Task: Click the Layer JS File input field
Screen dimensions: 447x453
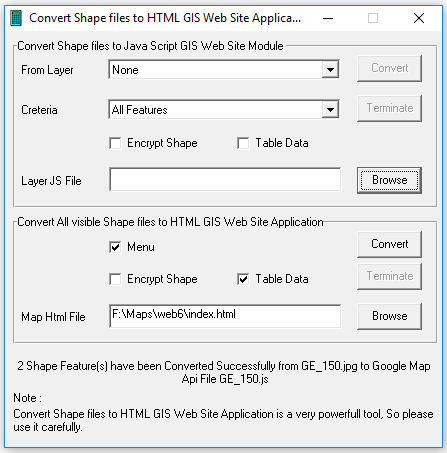Action: pos(225,180)
